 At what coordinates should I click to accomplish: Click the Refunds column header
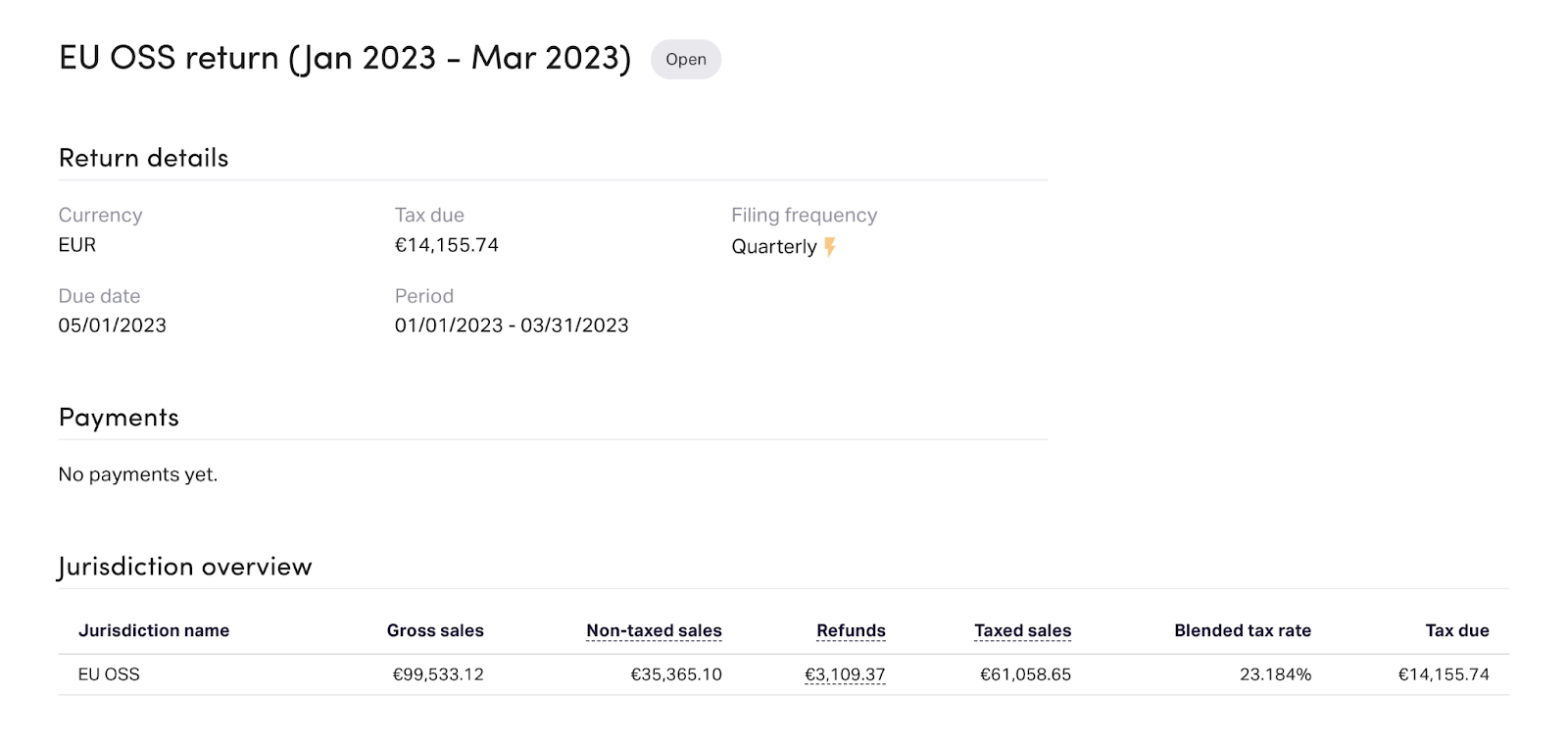pyautogui.click(x=851, y=631)
